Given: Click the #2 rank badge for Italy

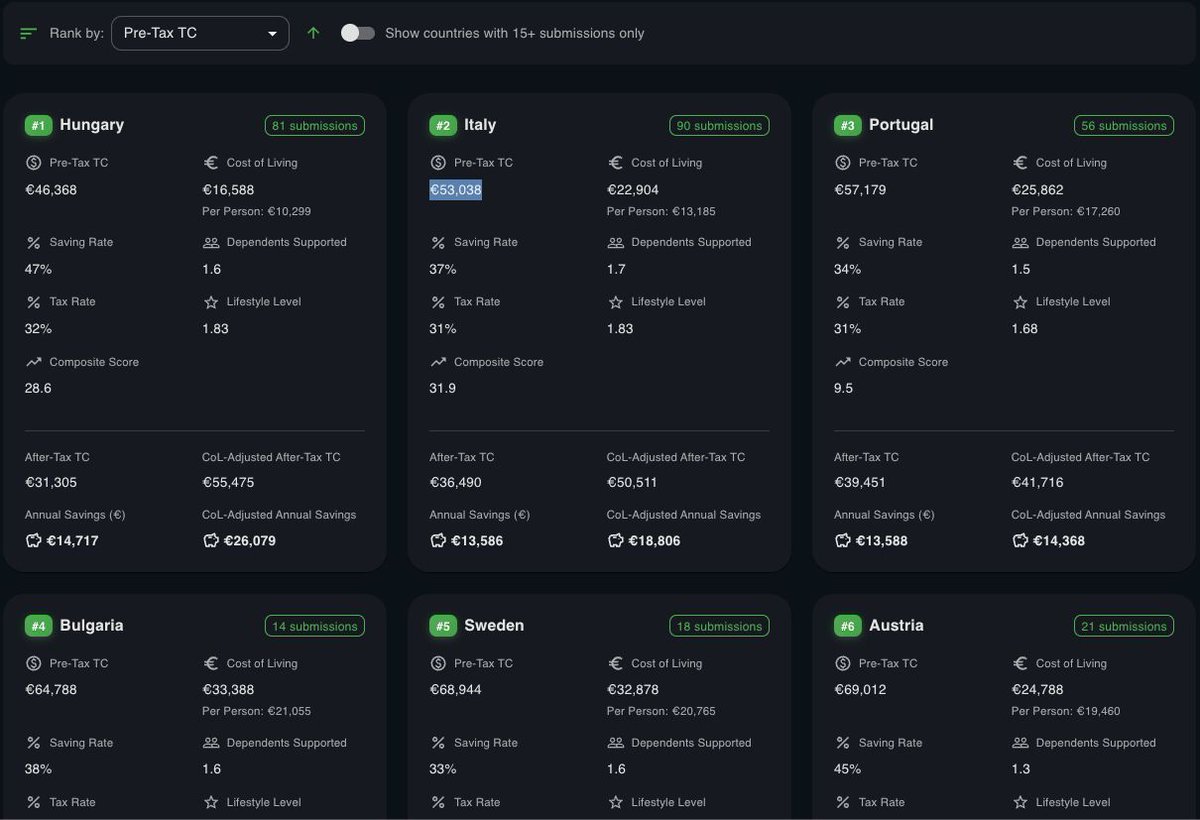Looking at the screenshot, I should pos(443,125).
